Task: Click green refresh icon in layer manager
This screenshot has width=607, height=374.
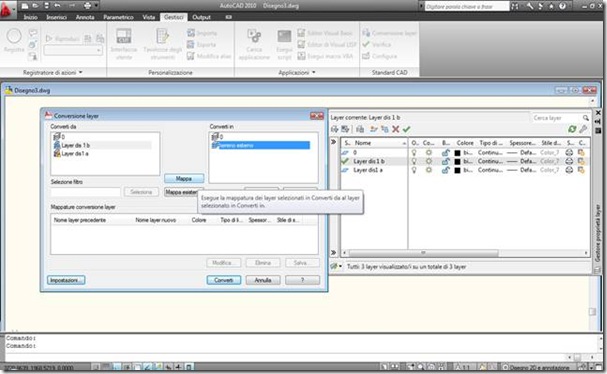Action: (x=572, y=129)
